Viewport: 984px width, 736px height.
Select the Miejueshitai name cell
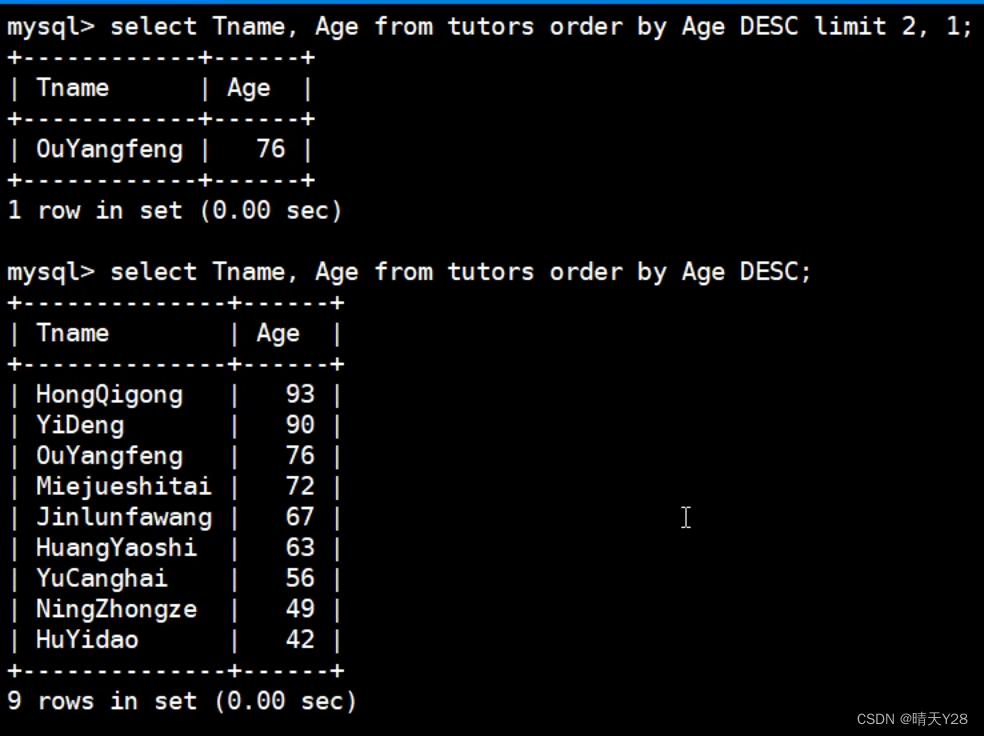[124, 488]
